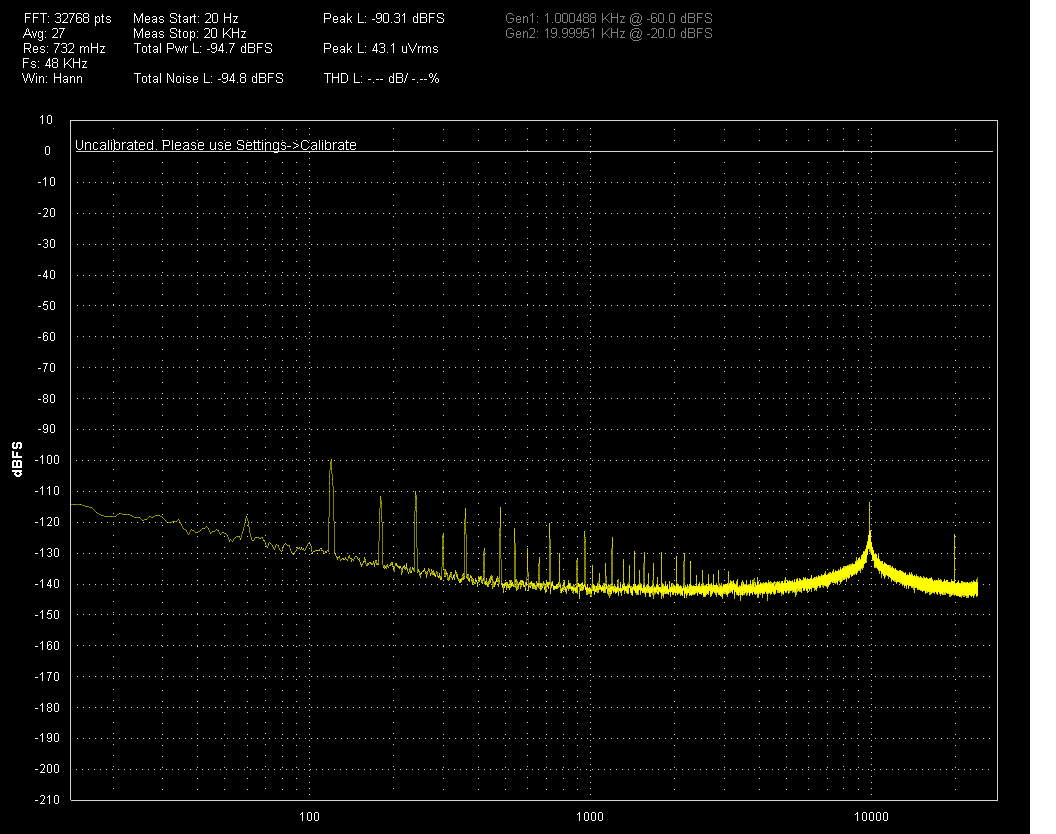Click Total Noise L: -94.8 dBFS
This screenshot has width=1056, height=834.
tap(209, 78)
